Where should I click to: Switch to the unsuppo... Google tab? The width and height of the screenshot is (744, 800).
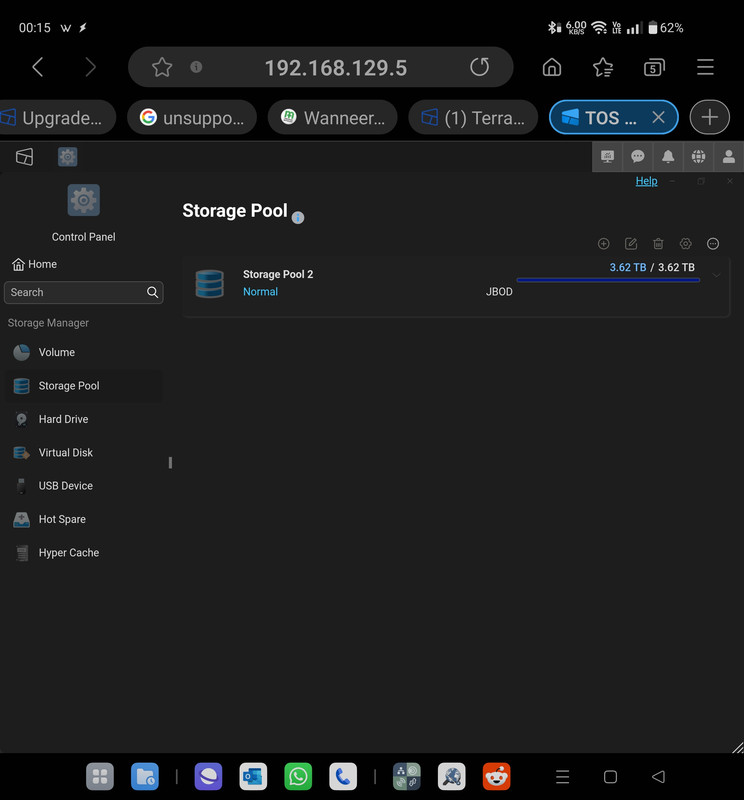tap(192, 117)
